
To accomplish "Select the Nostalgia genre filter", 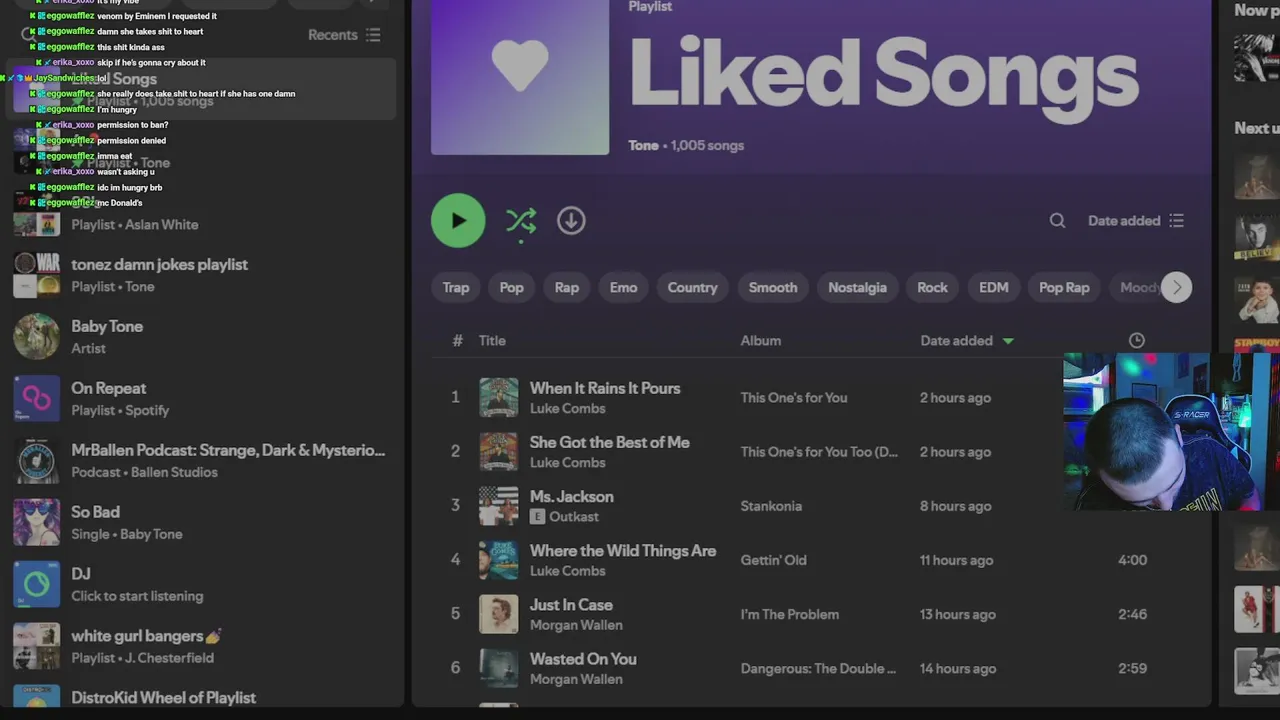I will tap(857, 288).
